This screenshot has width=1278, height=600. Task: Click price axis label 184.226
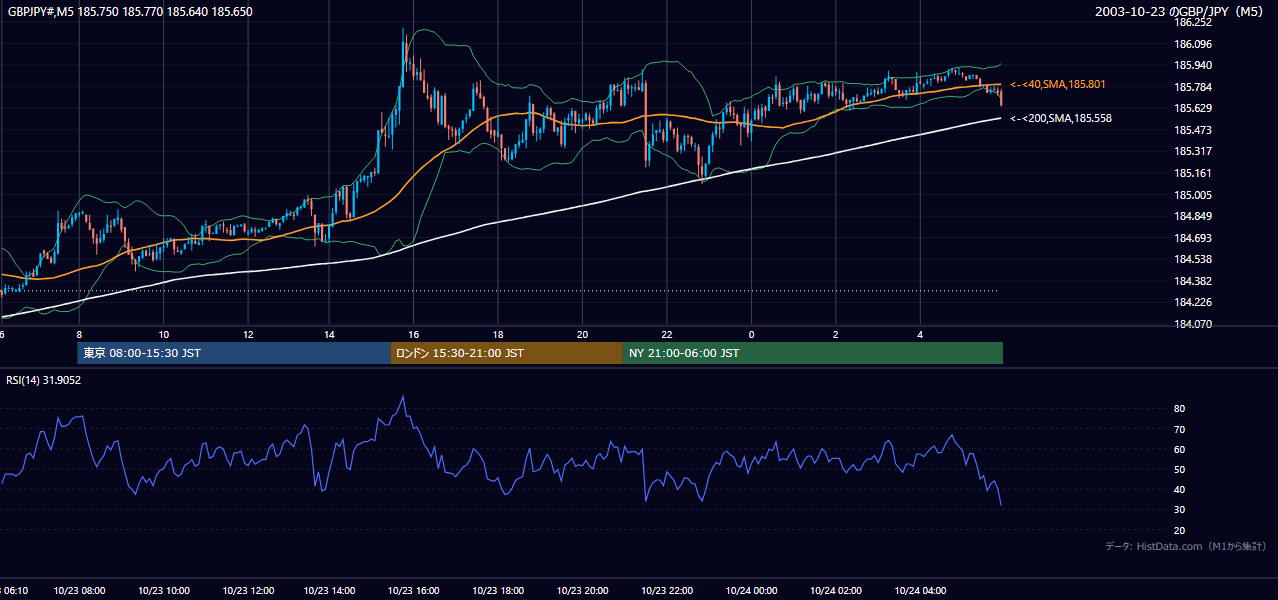(1193, 303)
